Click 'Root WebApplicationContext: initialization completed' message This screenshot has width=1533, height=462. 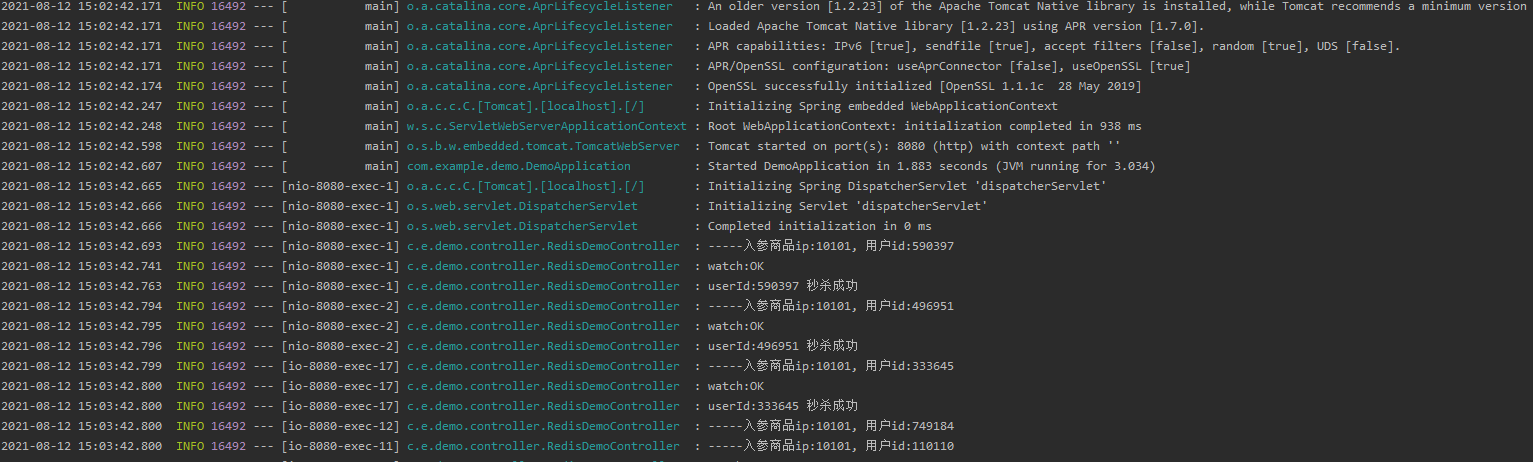pyautogui.click(x=924, y=126)
